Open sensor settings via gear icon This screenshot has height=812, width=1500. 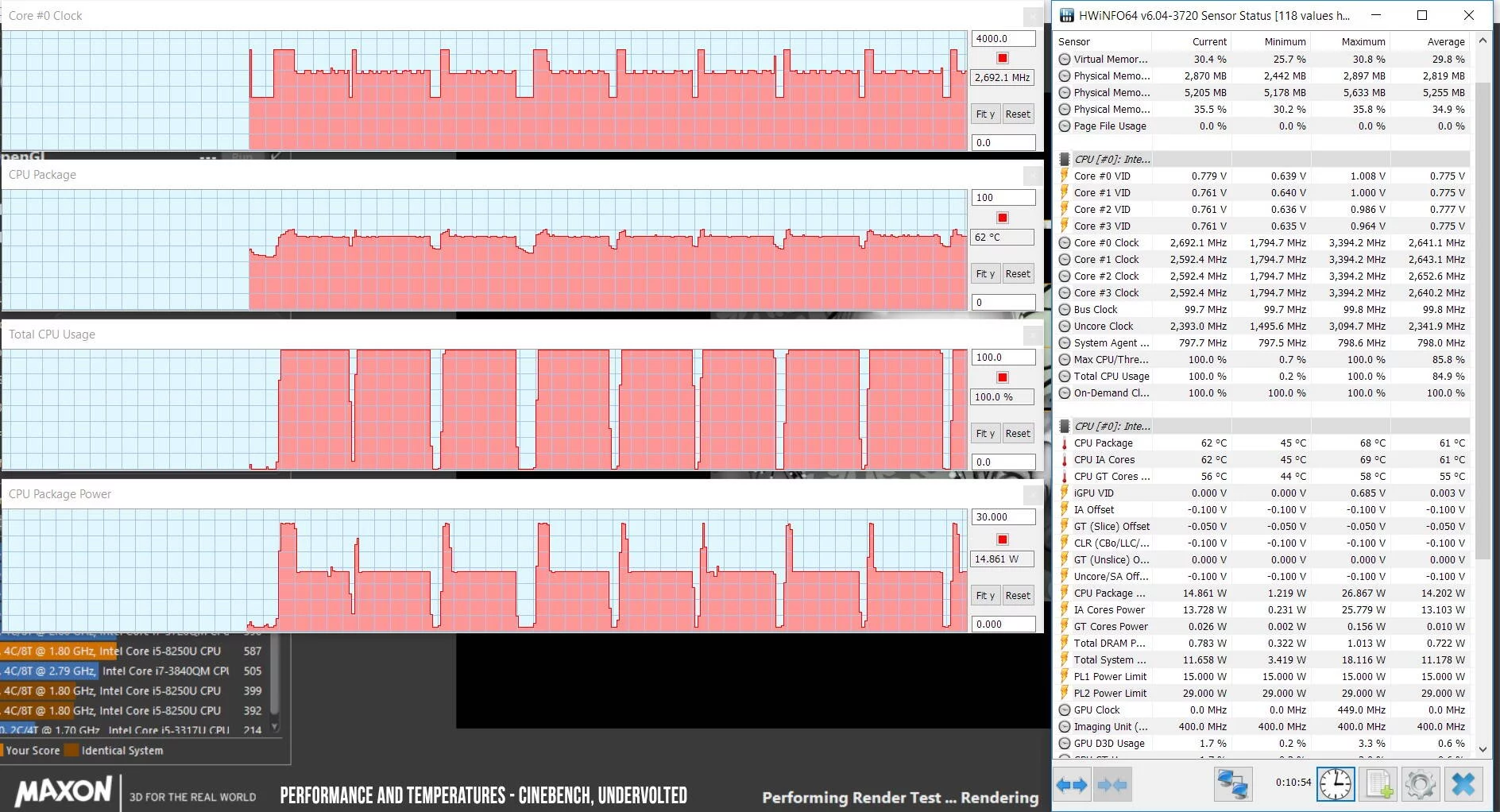[1421, 785]
